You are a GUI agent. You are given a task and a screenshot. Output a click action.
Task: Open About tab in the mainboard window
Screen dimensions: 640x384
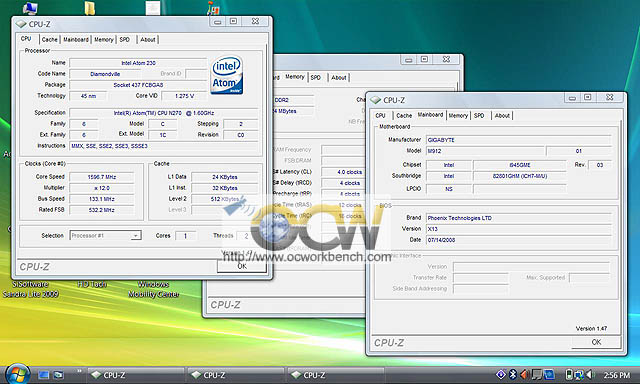click(x=502, y=115)
